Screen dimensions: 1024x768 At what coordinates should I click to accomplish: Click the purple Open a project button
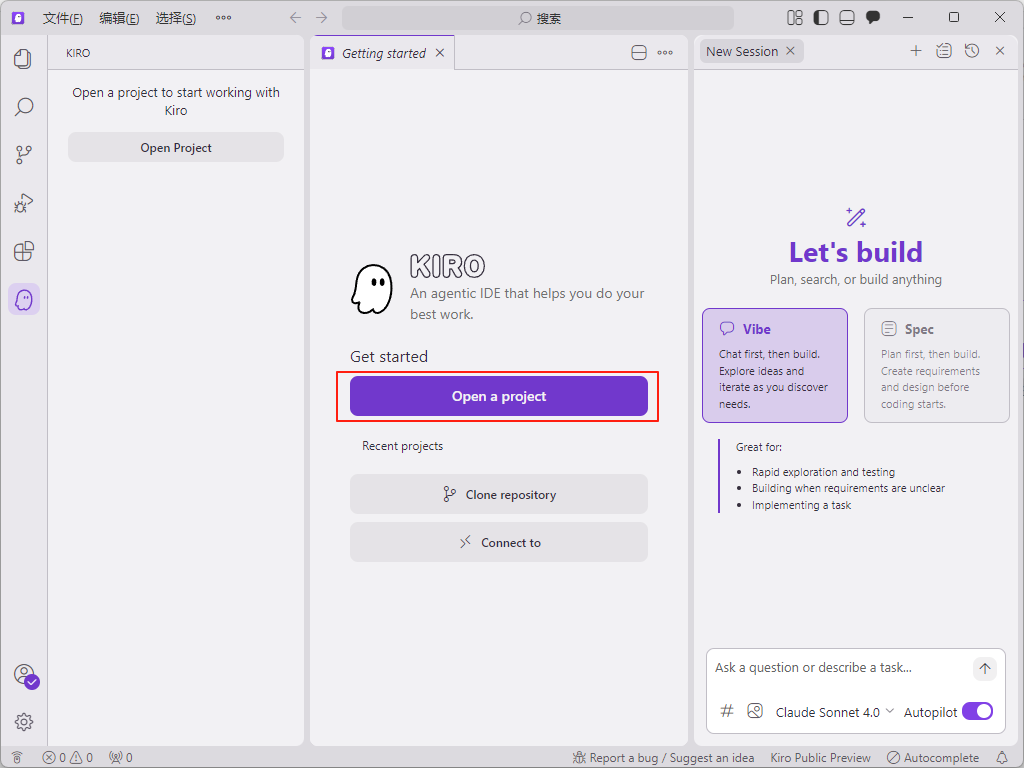499,396
